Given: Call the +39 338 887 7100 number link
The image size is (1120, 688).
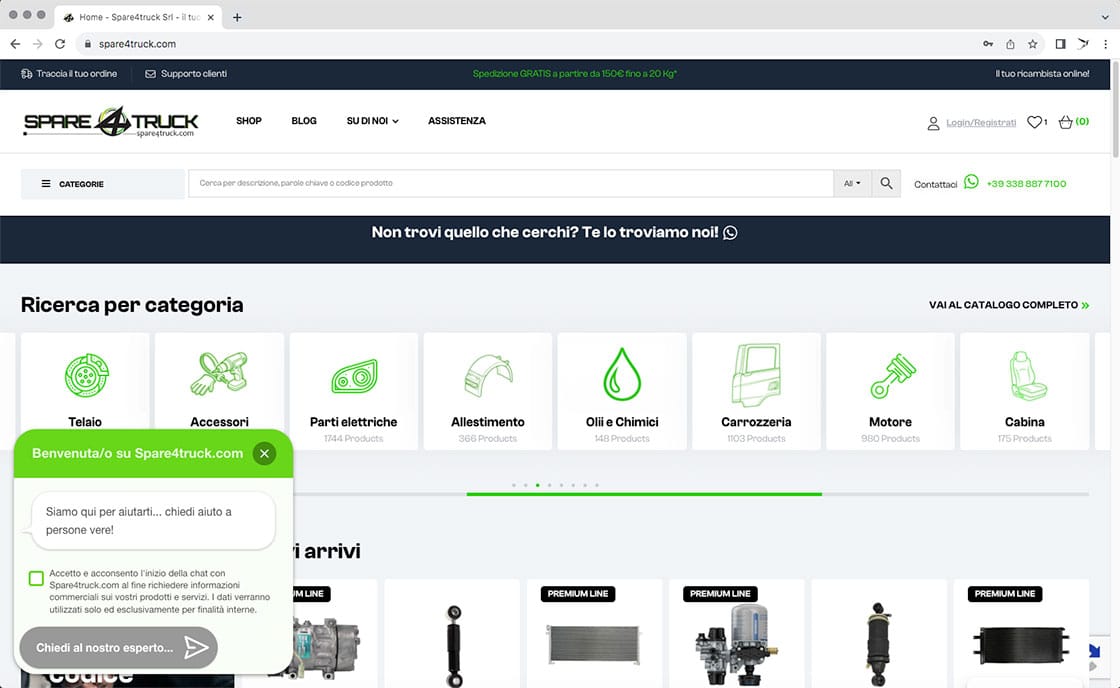Looking at the screenshot, I should [1026, 184].
